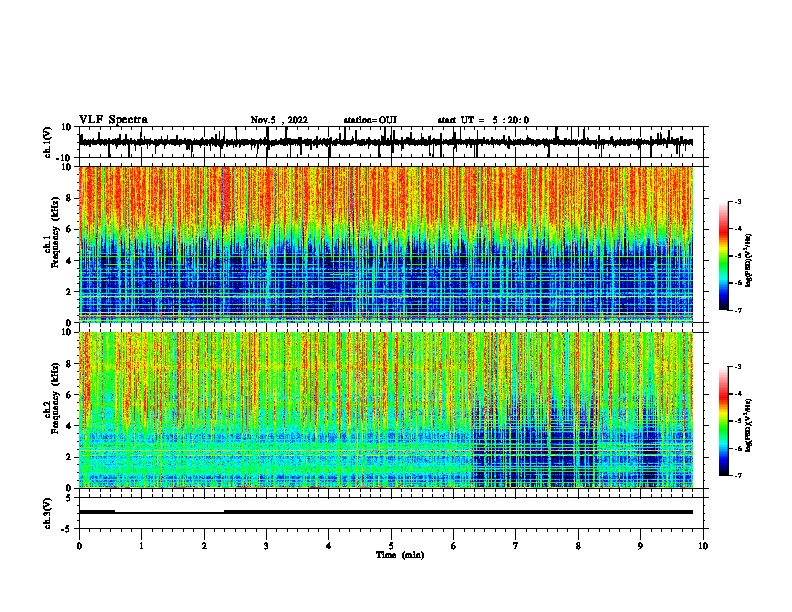Screen dimensions: 792x612
Task: Click the ch.2 'Frequency (kHz)' axis label
Action: 56,398
